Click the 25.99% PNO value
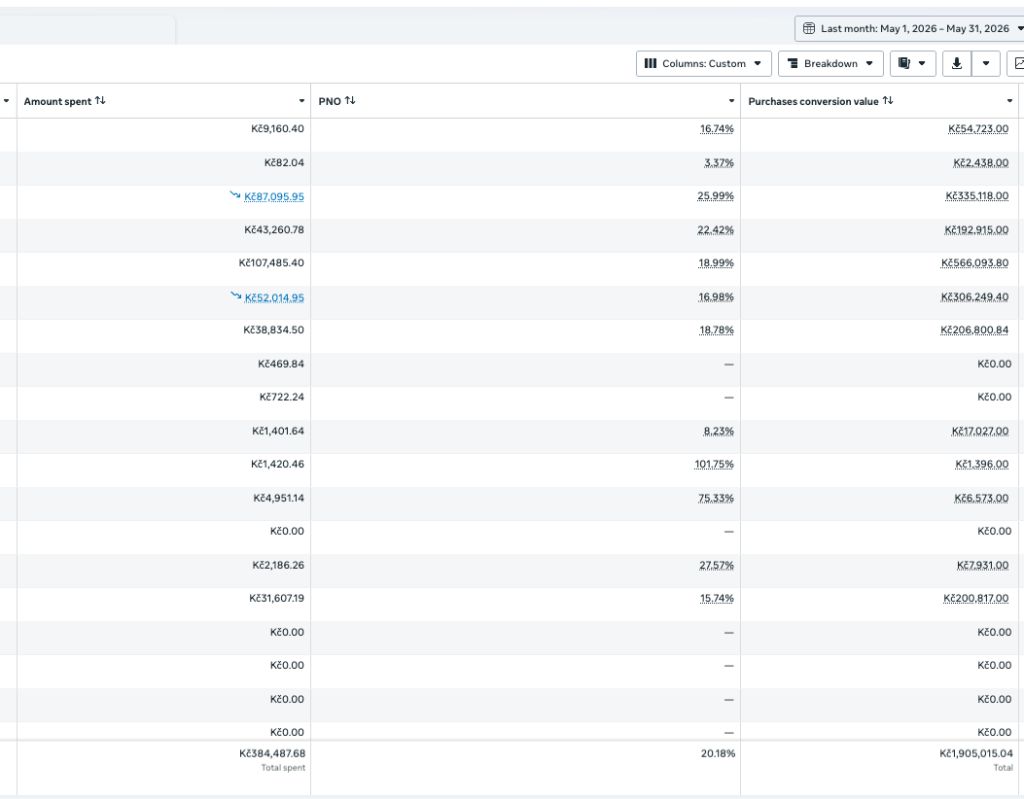 pyautogui.click(x=715, y=196)
